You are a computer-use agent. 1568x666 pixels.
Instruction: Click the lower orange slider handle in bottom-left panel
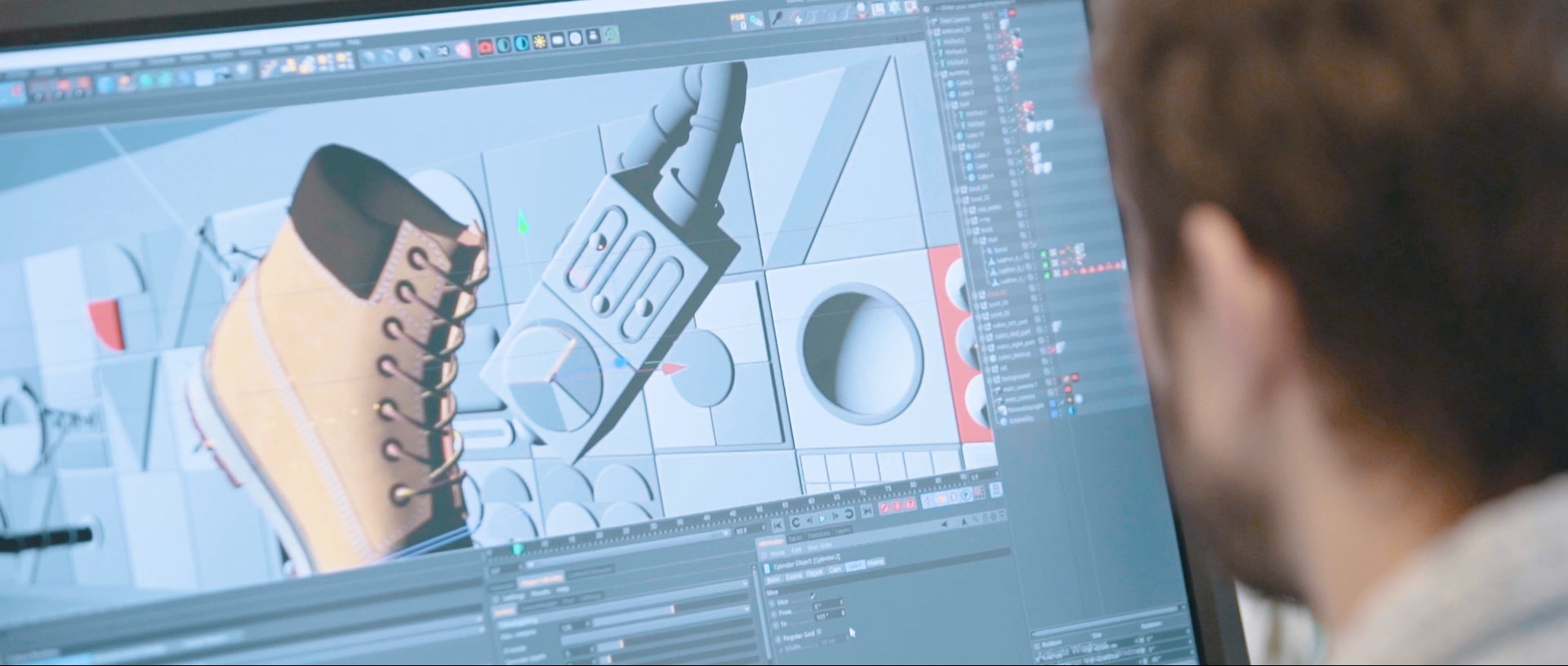tap(621, 643)
